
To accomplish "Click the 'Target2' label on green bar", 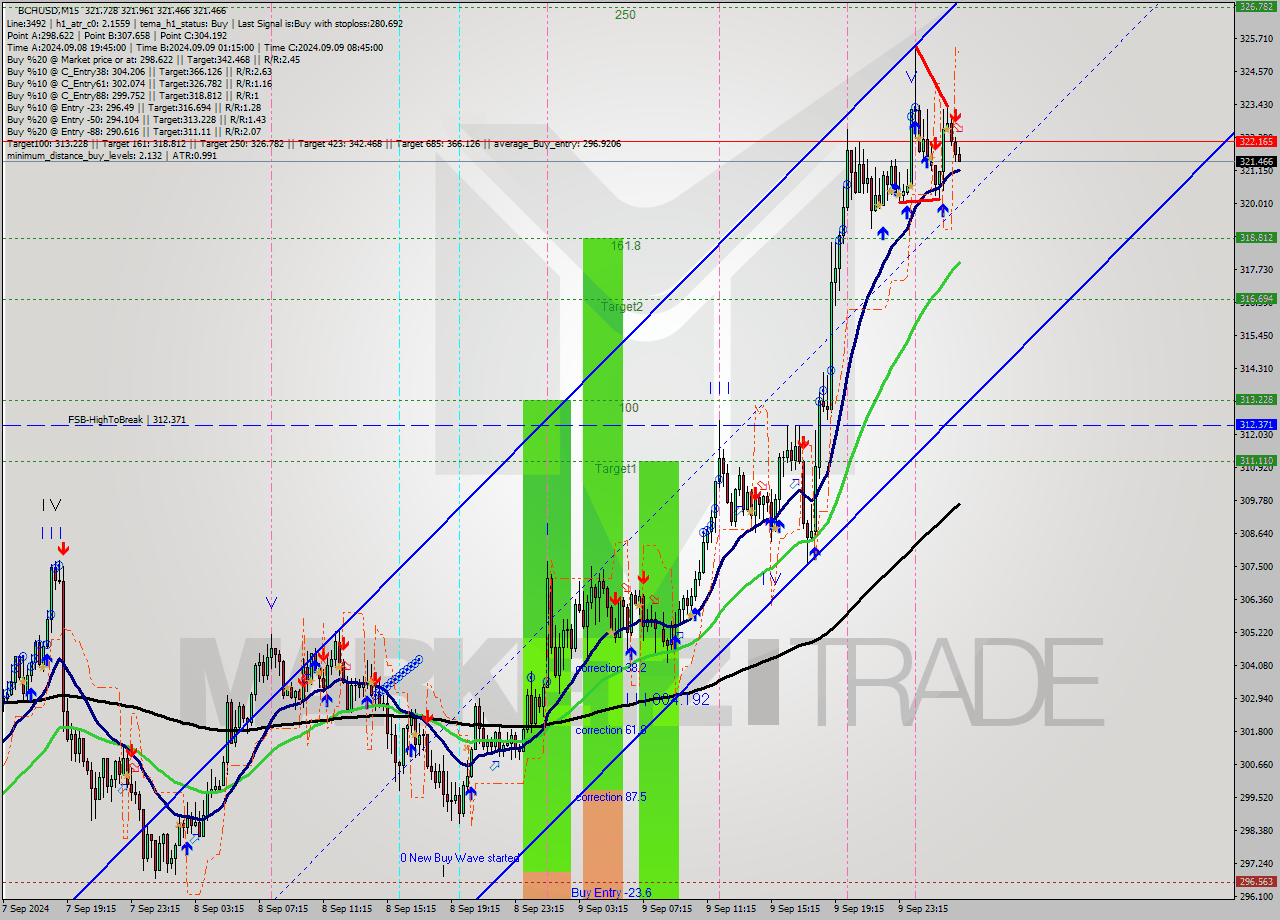I will pyautogui.click(x=622, y=307).
